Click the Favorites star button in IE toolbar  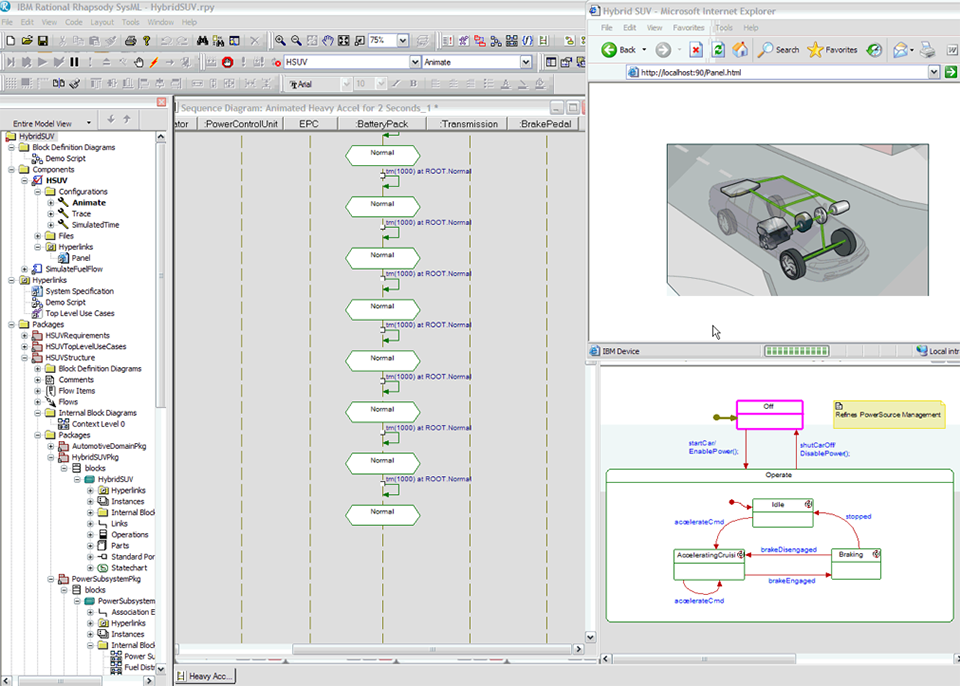833,50
